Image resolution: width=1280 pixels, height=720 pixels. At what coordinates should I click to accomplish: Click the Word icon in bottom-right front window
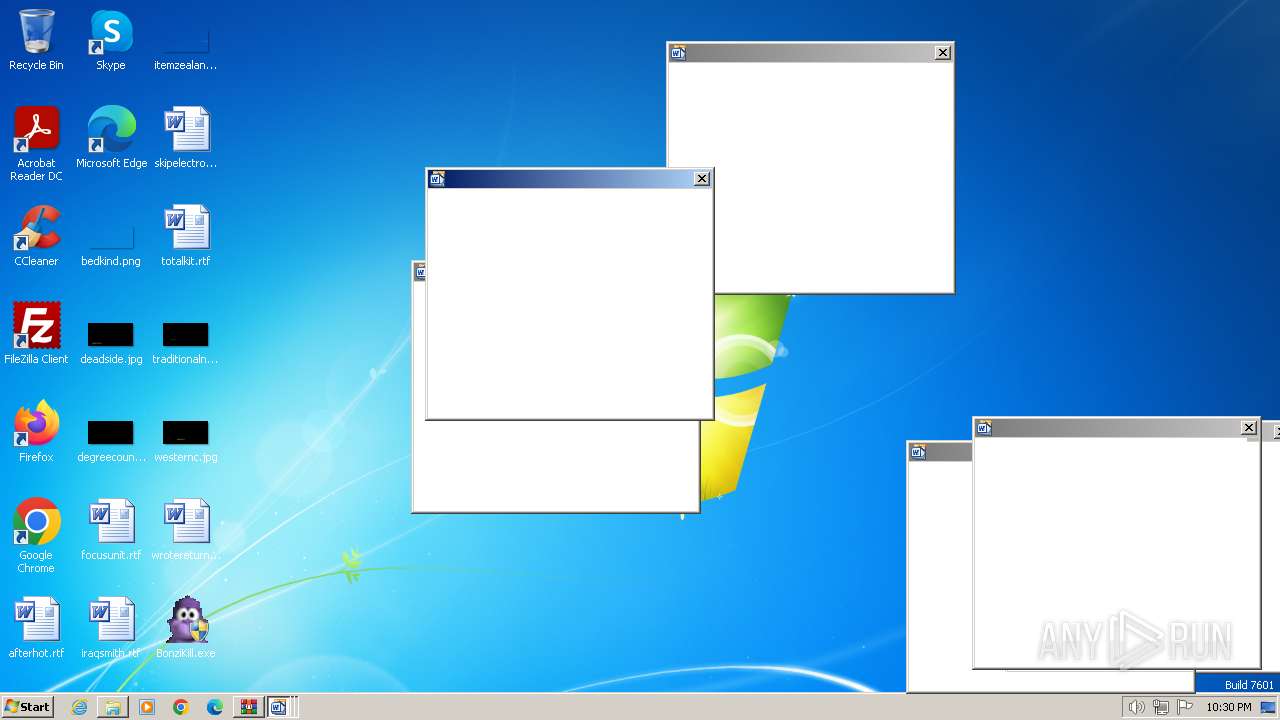[x=984, y=427]
